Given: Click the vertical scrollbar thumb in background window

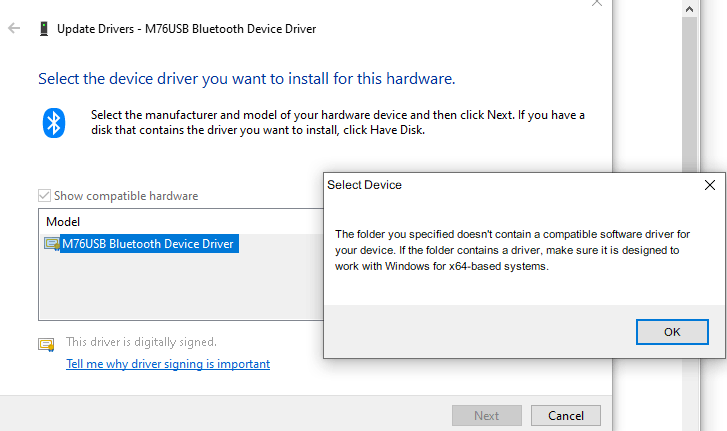Looking at the screenshot, I should pos(689,95).
